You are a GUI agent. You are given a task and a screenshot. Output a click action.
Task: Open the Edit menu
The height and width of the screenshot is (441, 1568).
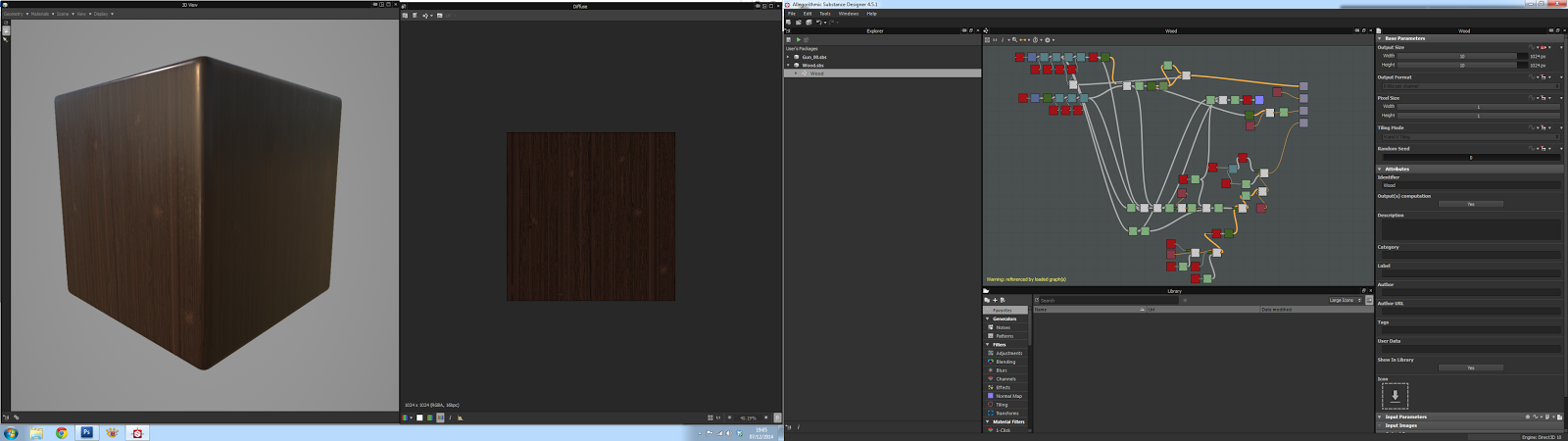click(x=808, y=14)
